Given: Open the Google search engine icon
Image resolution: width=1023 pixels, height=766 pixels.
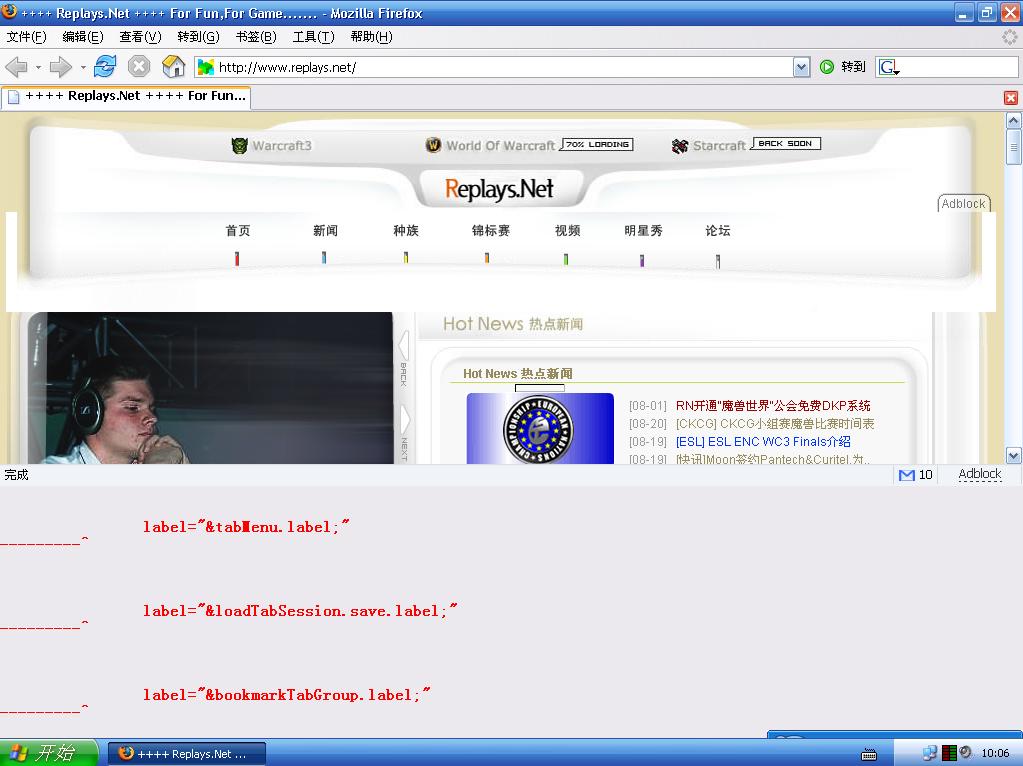Looking at the screenshot, I should (889, 67).
